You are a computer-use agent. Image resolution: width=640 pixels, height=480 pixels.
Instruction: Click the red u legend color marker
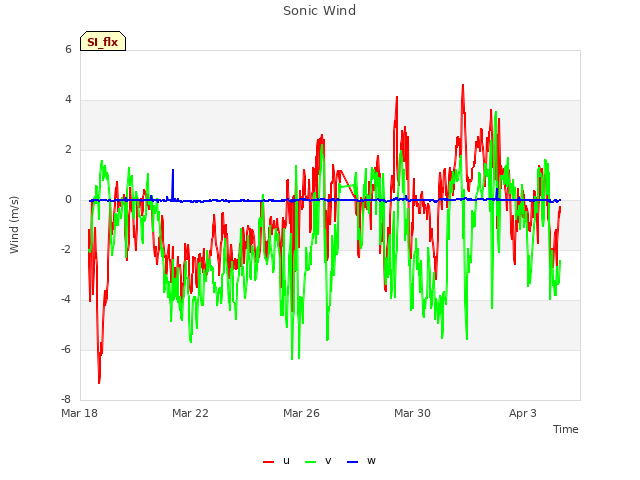(268, 462)
